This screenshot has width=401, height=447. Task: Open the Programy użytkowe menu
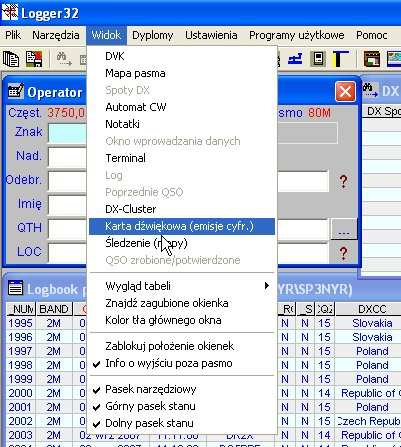pos(297,35)
